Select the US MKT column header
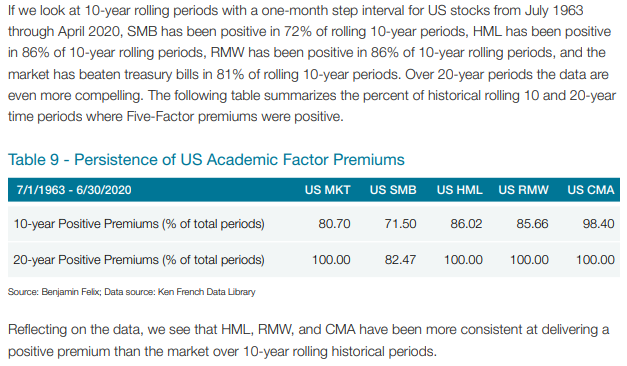The image size is (627, 366). coord(327,190)
